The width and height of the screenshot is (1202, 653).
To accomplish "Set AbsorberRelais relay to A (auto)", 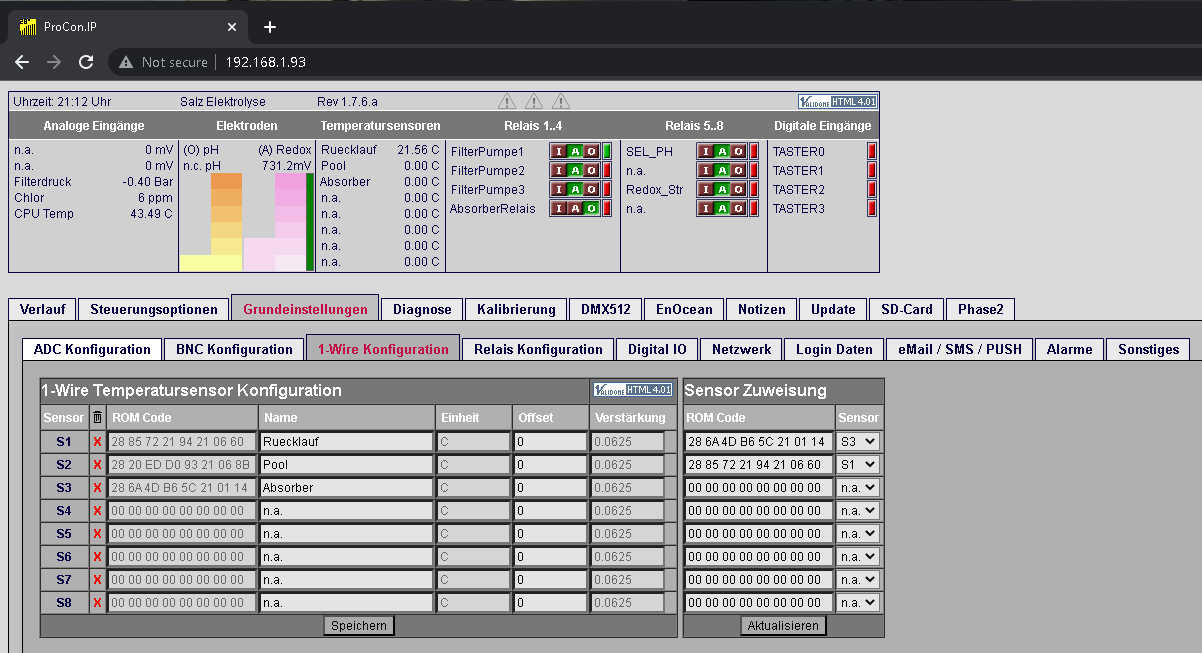I will coord(575,209).
